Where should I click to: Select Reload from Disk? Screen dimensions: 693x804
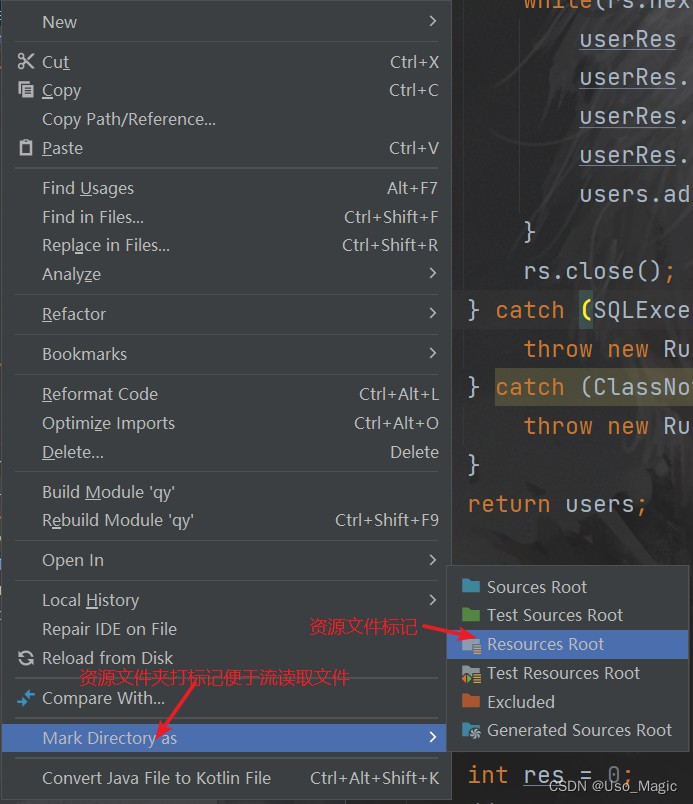click(226, 658)
